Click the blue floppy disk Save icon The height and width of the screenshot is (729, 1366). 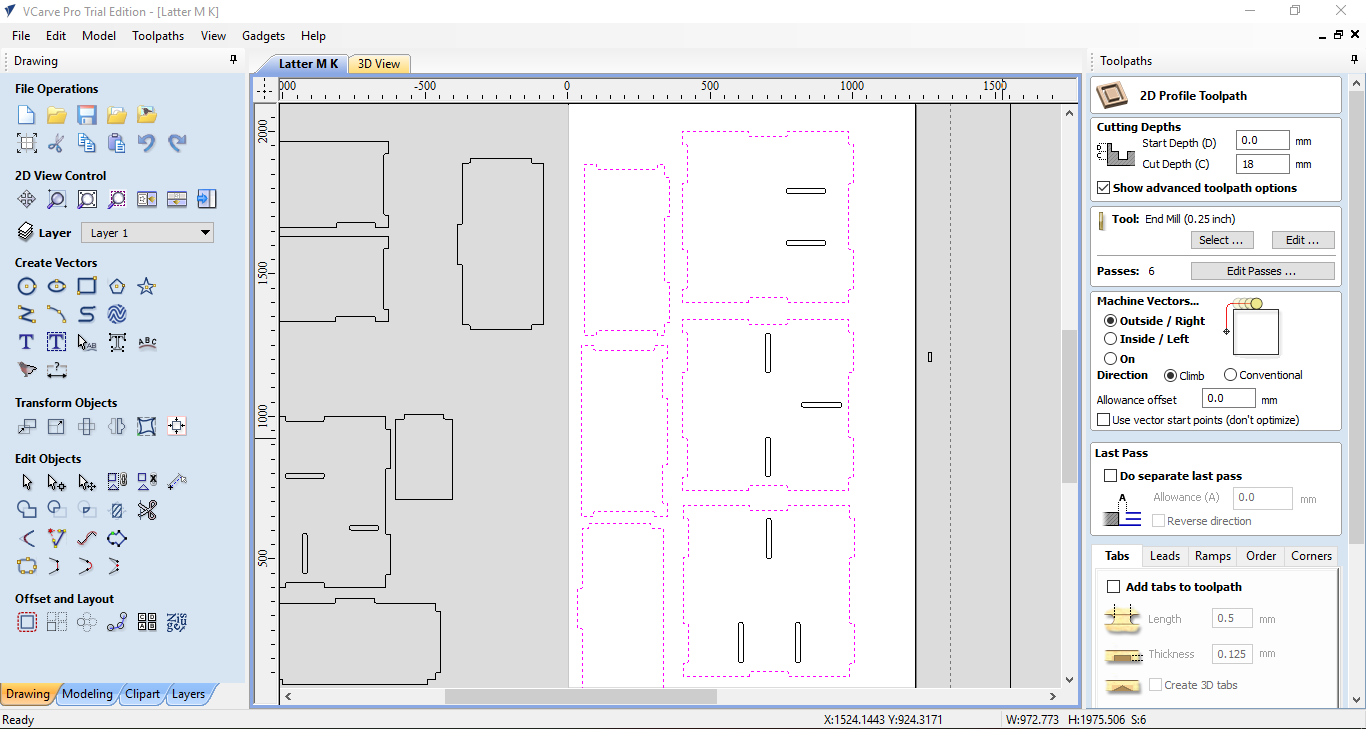pos(87,115)
